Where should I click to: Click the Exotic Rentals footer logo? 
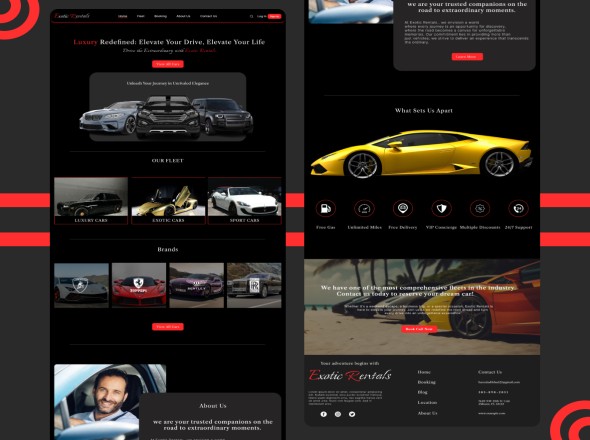click(350, 375)
